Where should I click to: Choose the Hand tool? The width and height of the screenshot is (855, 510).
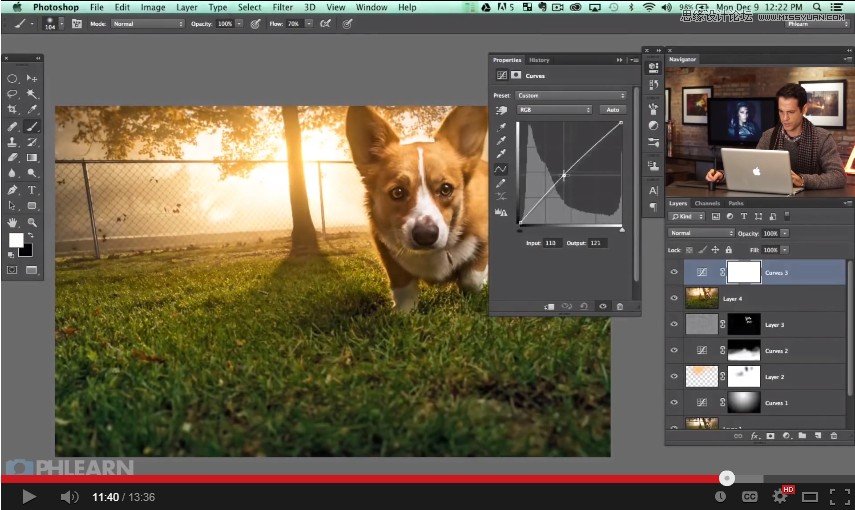click(x=13, y=222)
